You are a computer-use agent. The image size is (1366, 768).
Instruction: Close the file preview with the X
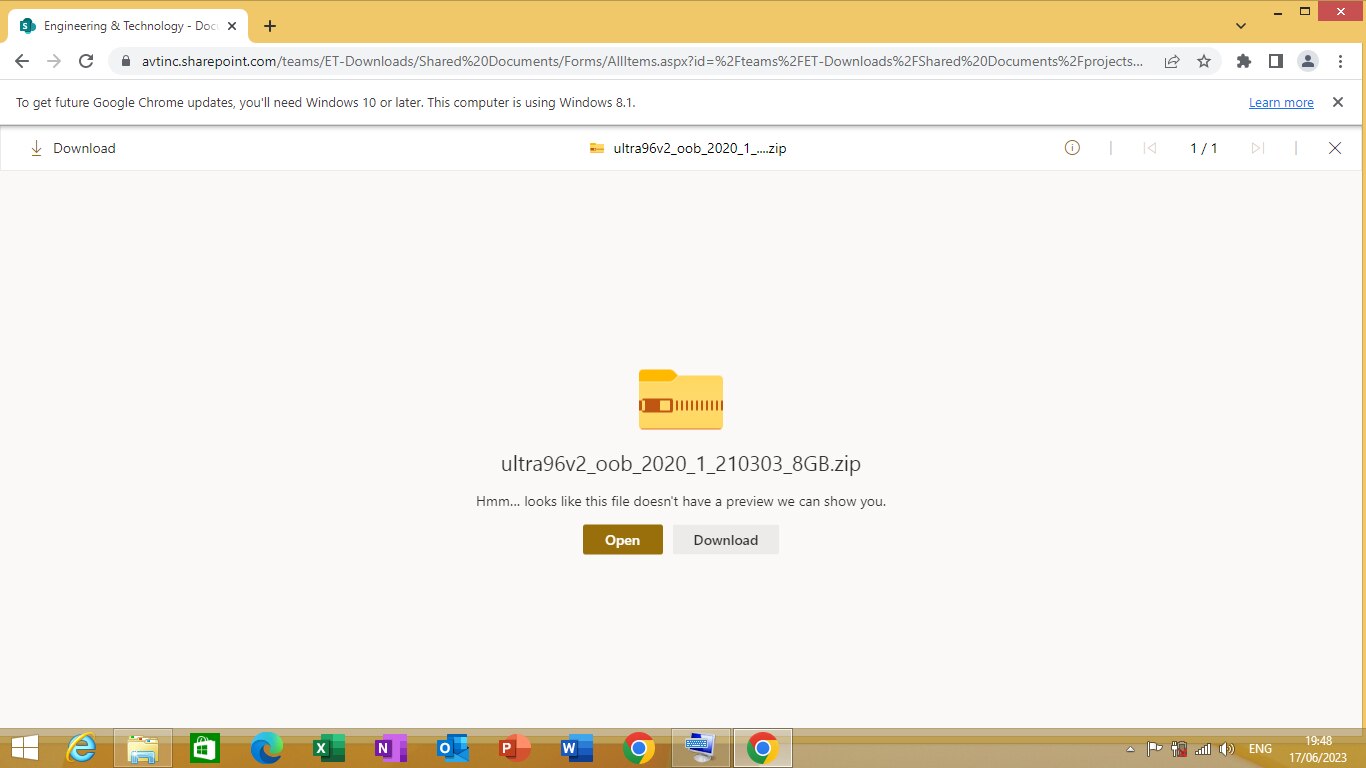pos(1334,148)
